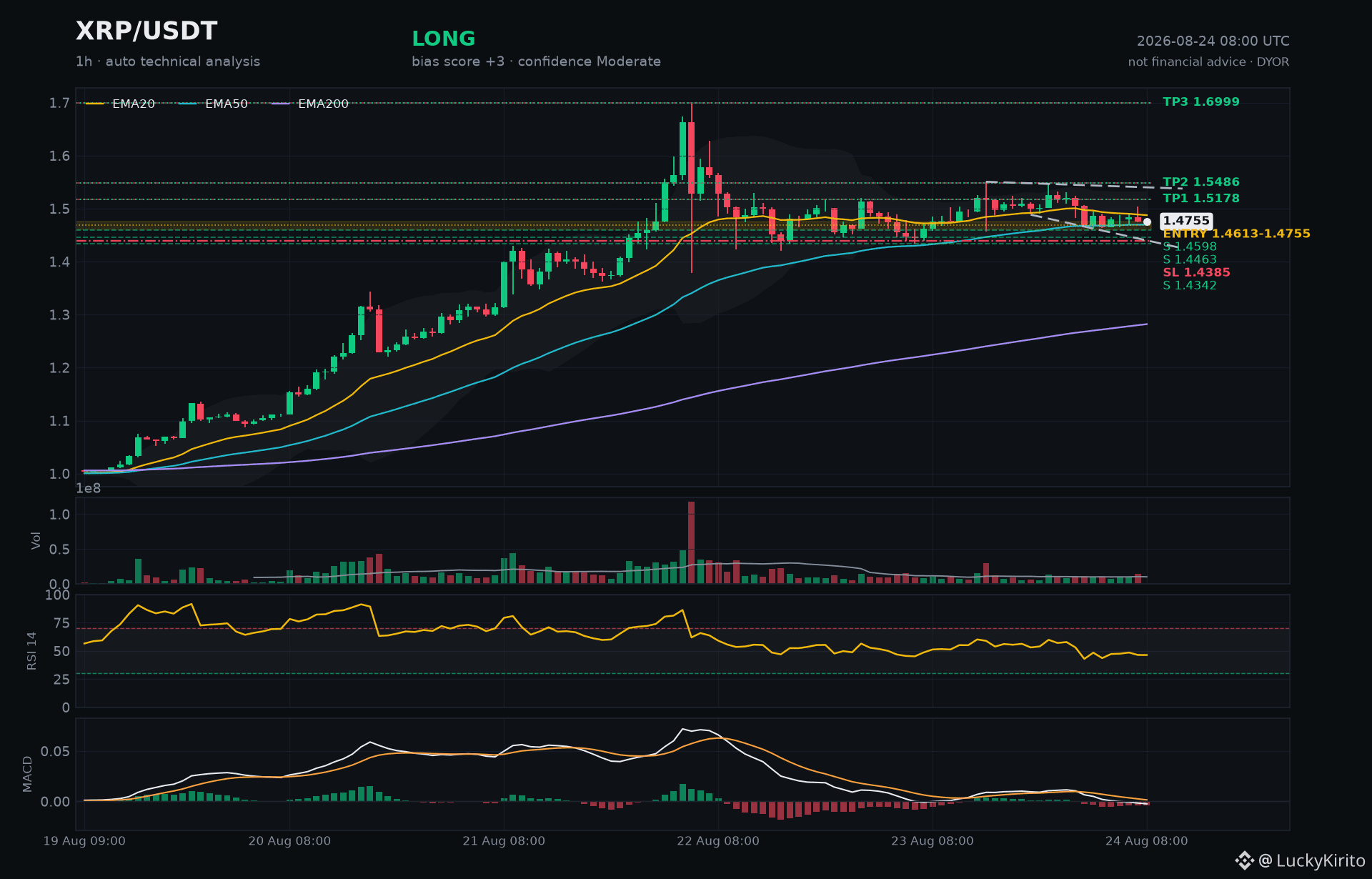1372x879 pixels.
Task: Click the 24 Aug 08:00 time label
Action: 1147,841
